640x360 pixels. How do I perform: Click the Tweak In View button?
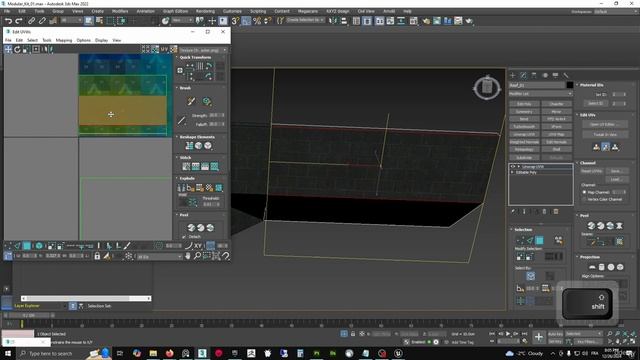tap(605, 134)
